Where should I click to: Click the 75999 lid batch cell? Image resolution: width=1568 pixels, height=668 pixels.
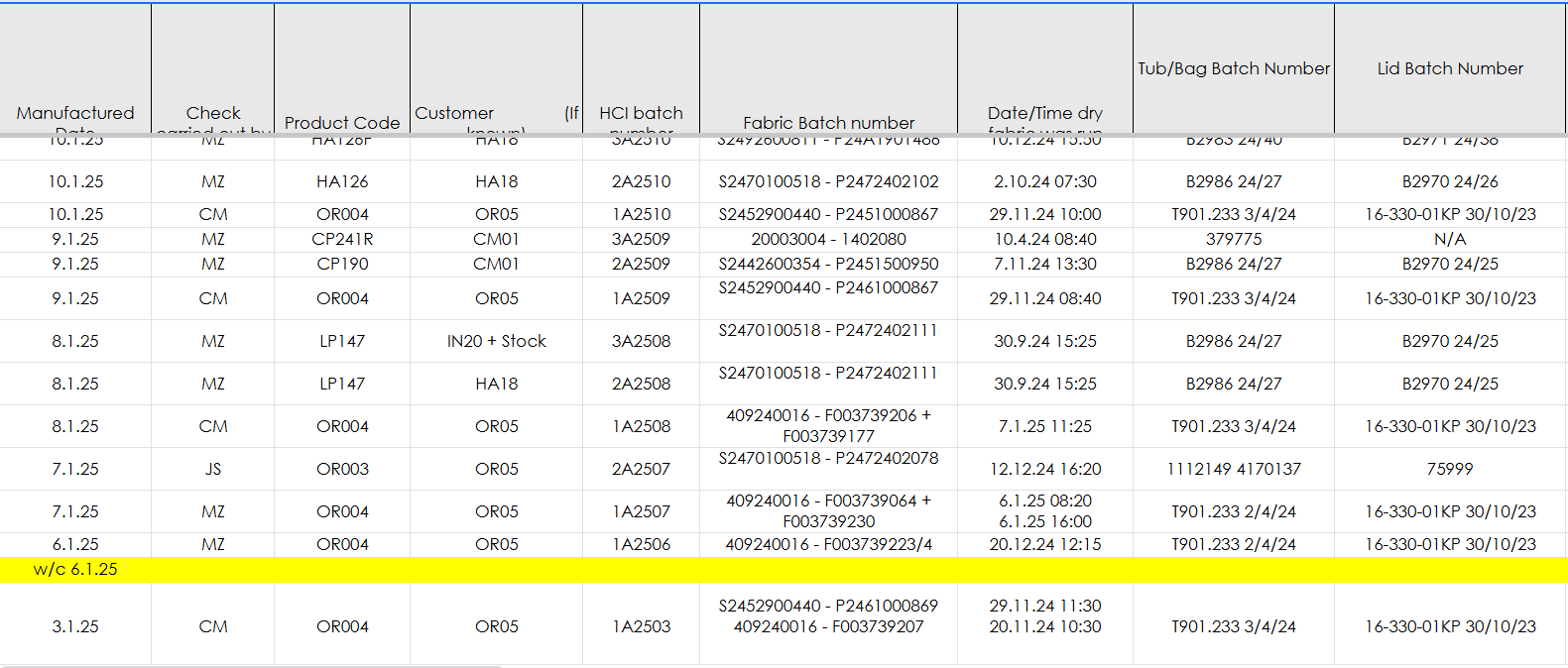[x=1450, y=469]
